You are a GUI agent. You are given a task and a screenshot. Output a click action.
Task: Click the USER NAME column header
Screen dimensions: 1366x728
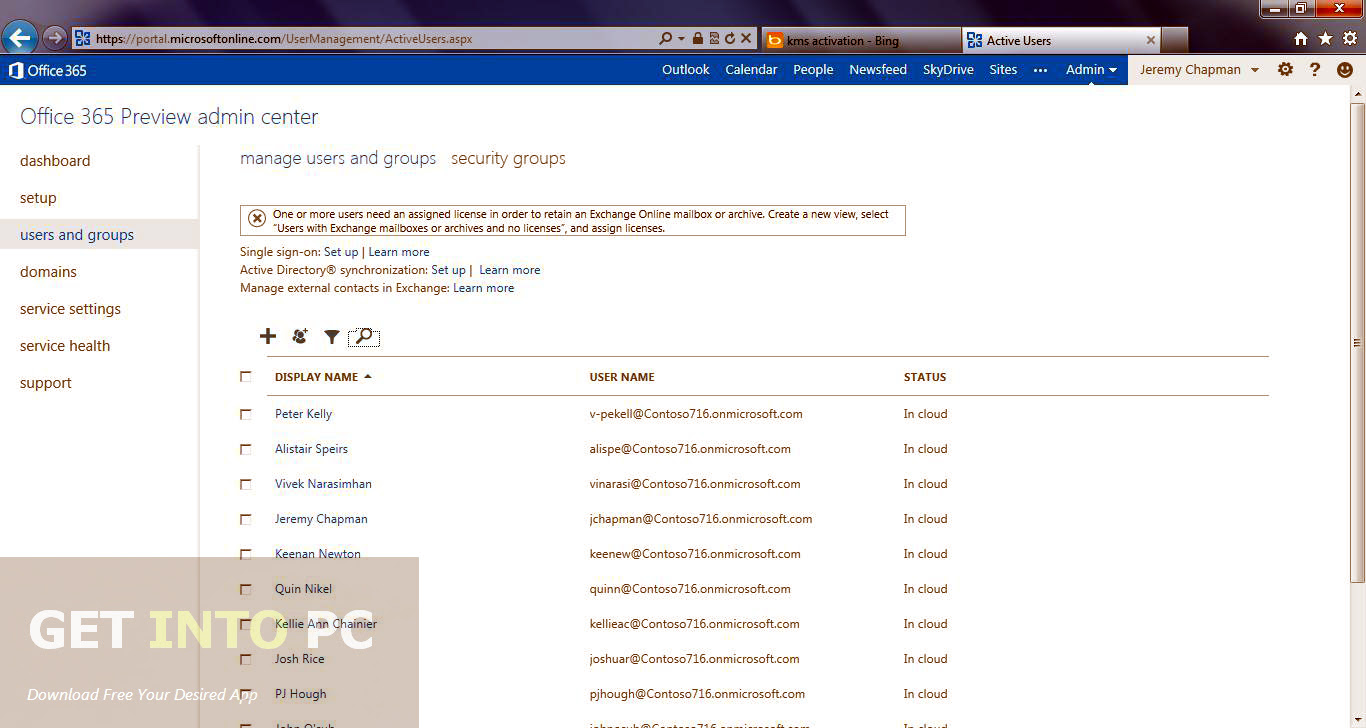click(x=622, y=377)
